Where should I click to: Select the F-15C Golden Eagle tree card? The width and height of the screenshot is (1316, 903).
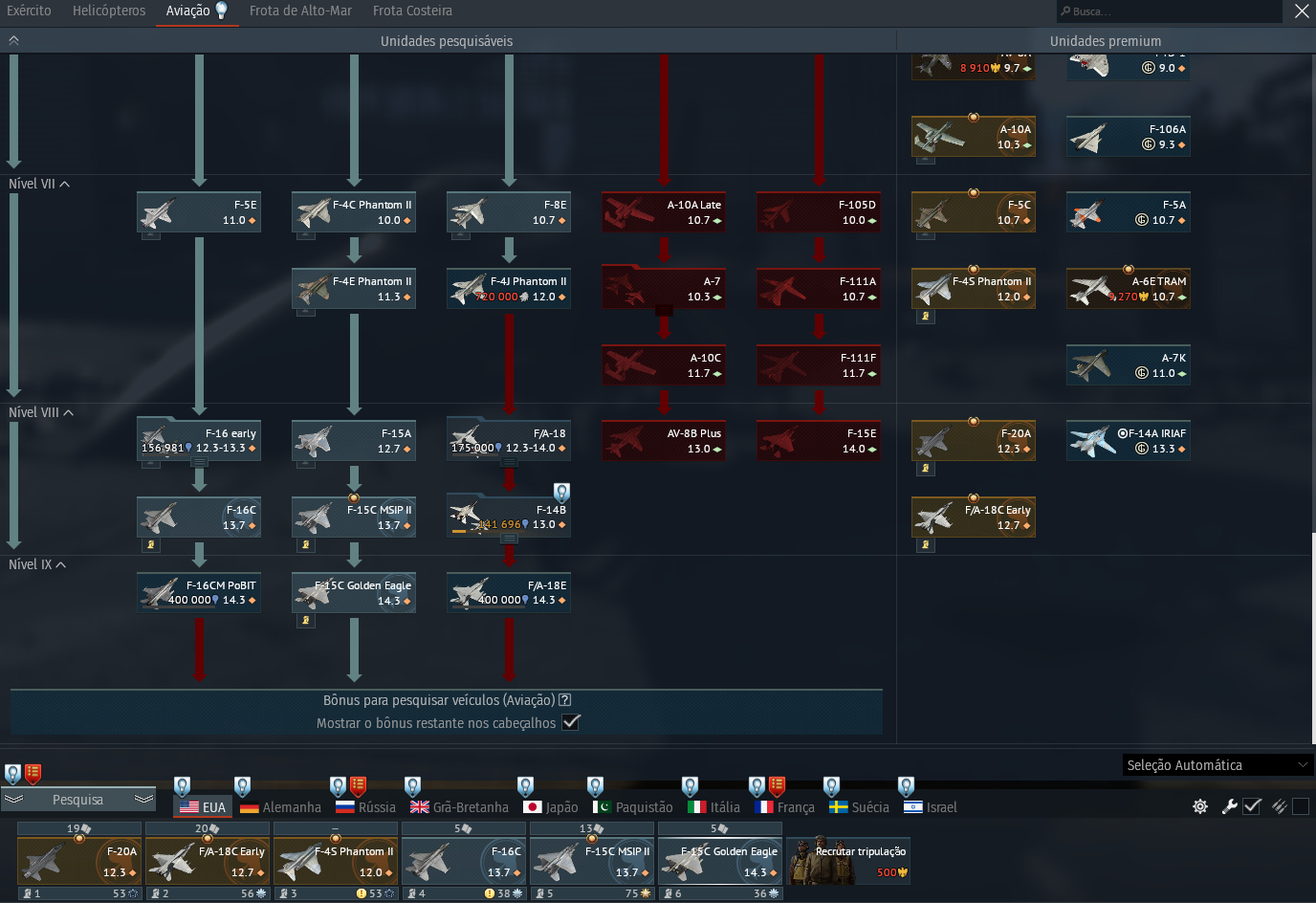(354, 592)
